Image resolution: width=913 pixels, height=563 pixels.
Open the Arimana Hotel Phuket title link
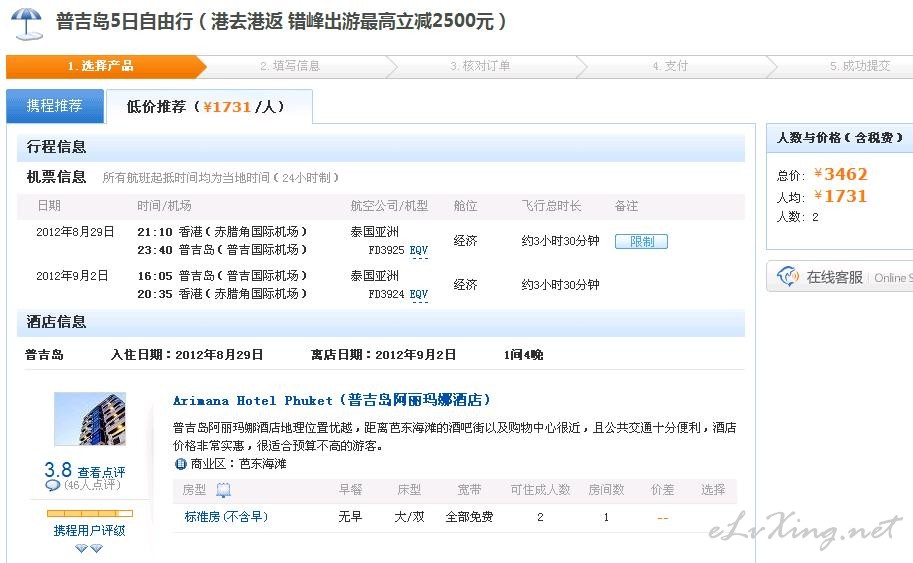click(x=332, y=401)
